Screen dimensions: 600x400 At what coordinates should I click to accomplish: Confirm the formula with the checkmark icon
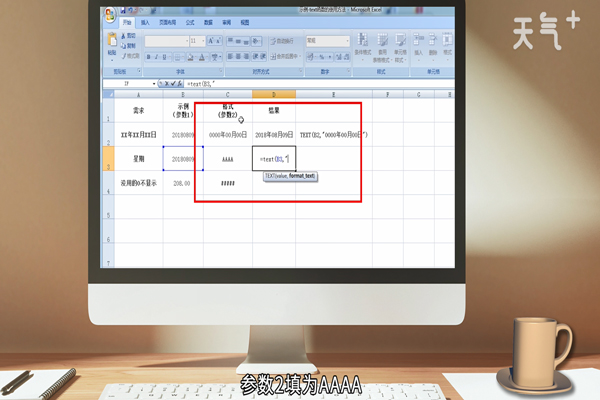[173, 83]
